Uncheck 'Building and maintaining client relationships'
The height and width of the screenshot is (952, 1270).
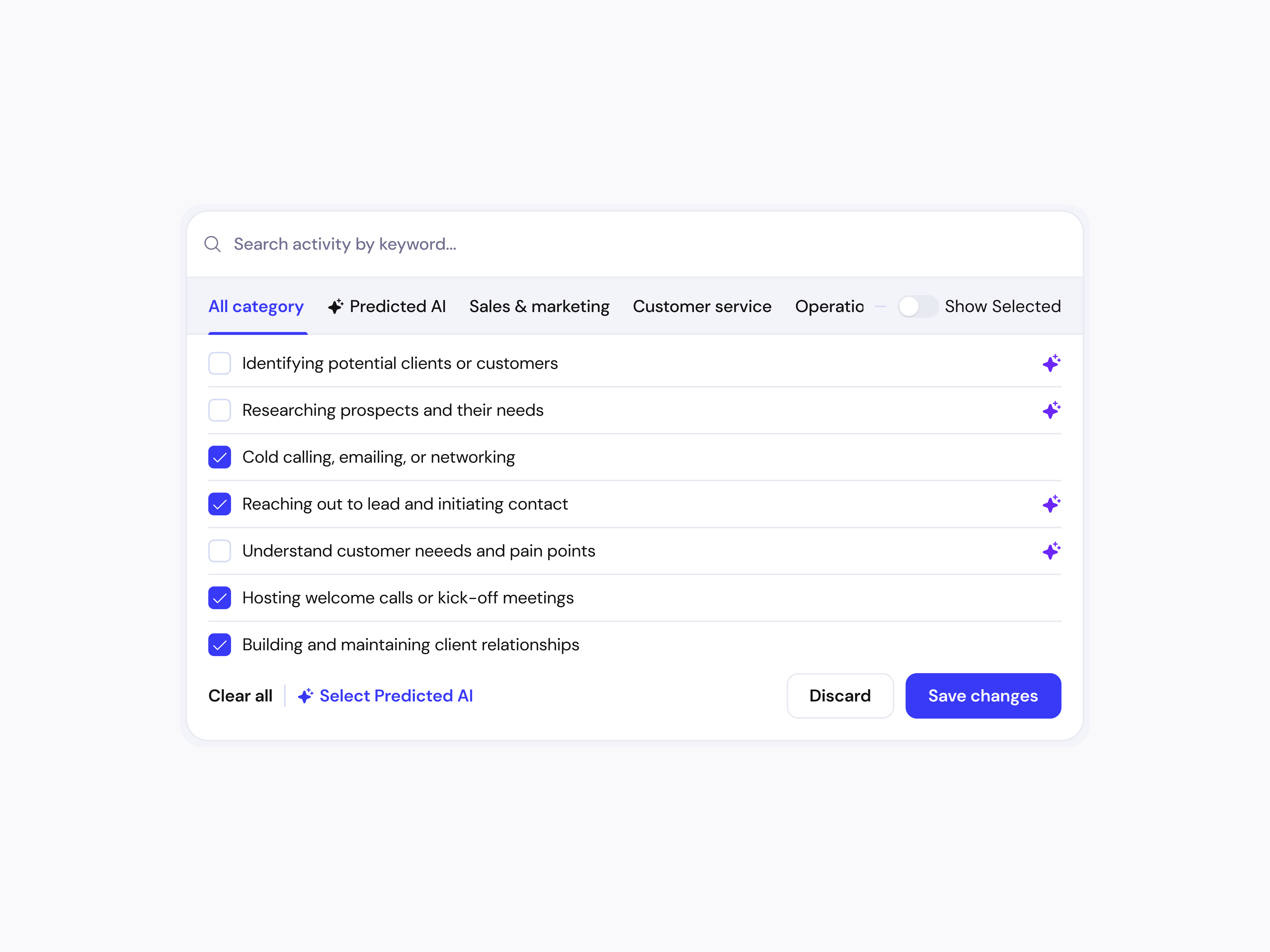pos(219,644)
